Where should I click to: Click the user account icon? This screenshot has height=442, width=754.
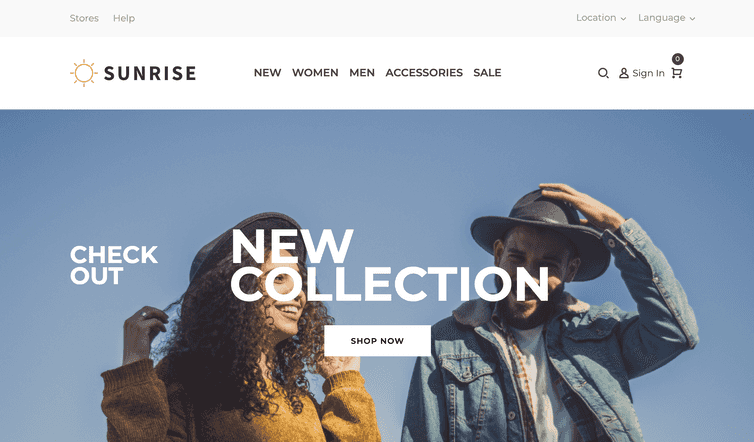pos(624,73)
